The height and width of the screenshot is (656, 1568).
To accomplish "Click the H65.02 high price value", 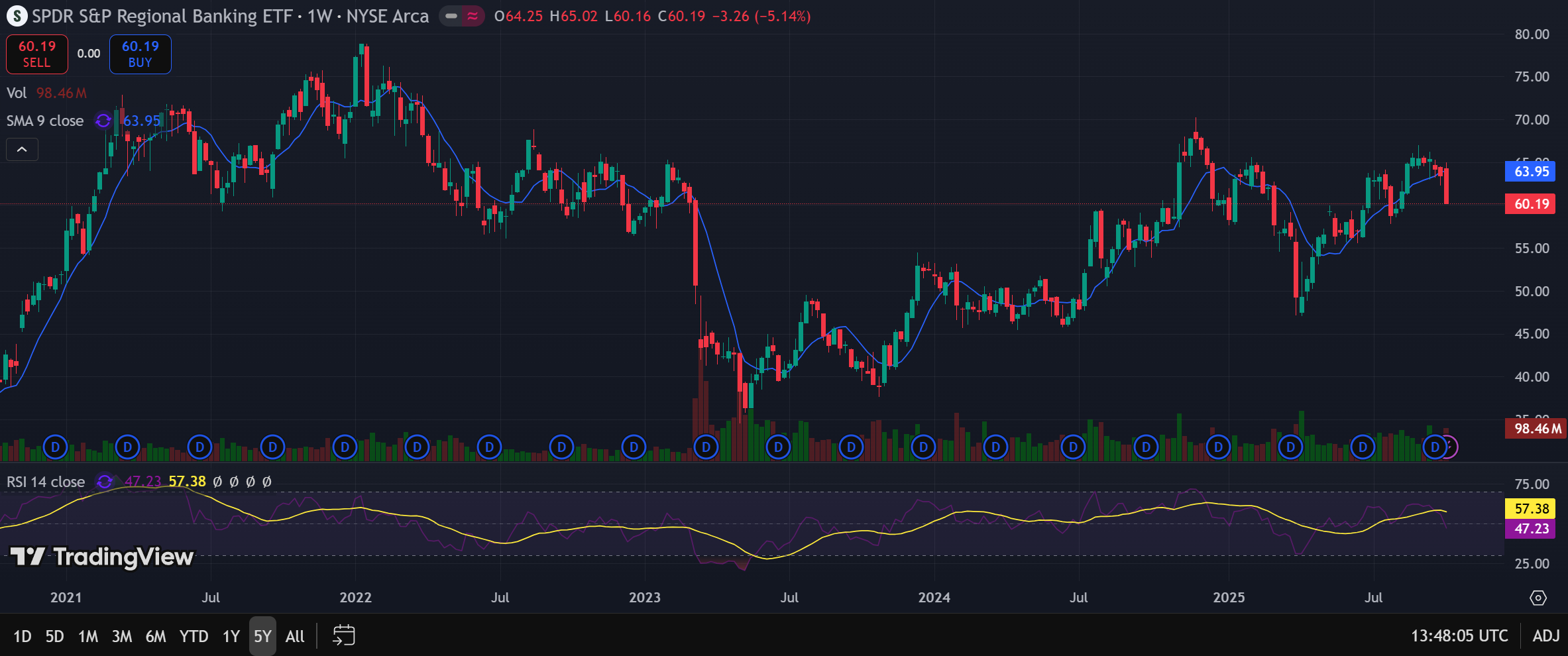I will [x=574, y=16].
